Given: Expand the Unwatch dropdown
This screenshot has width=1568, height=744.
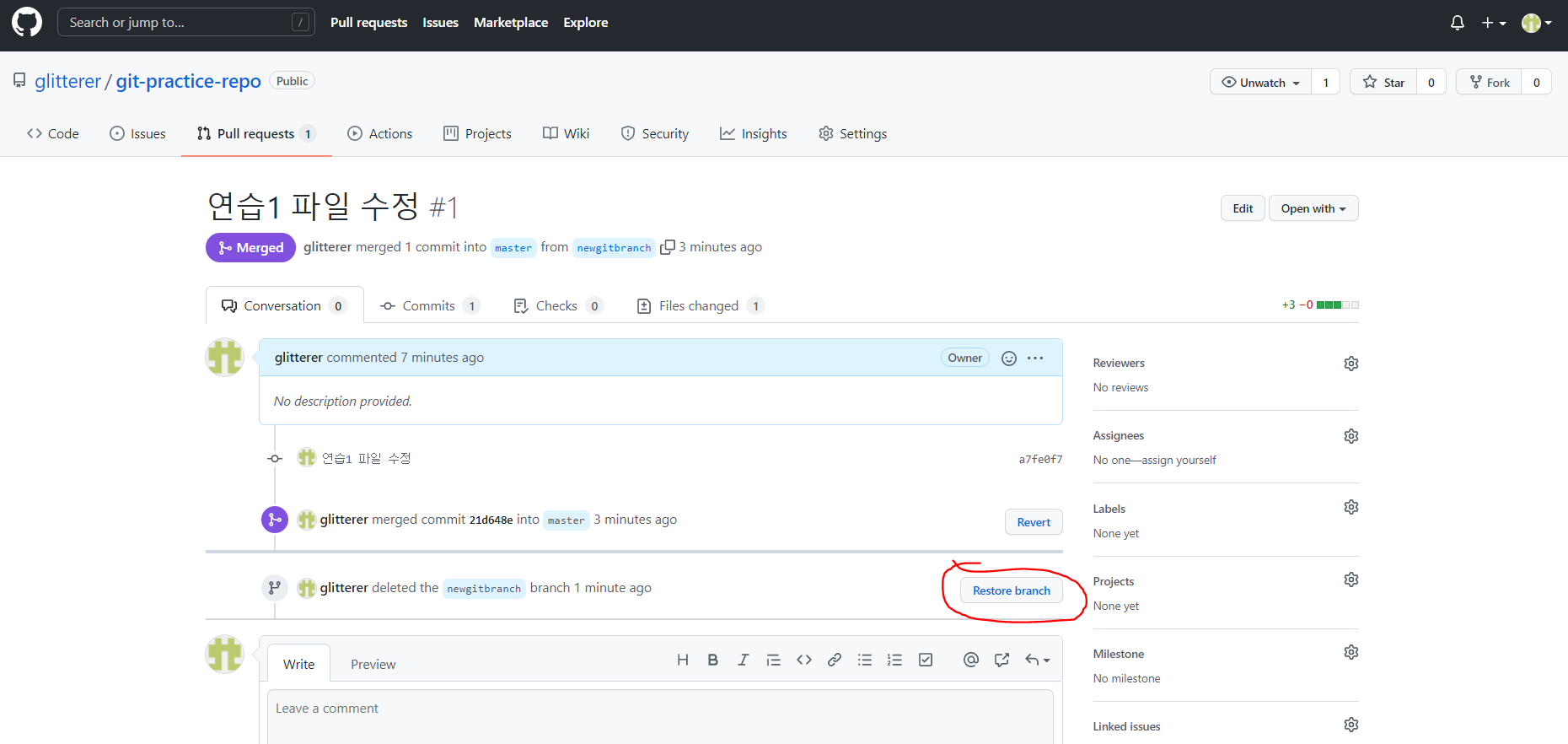Looking at the screenshot, I should click(x=1261, y=82).
